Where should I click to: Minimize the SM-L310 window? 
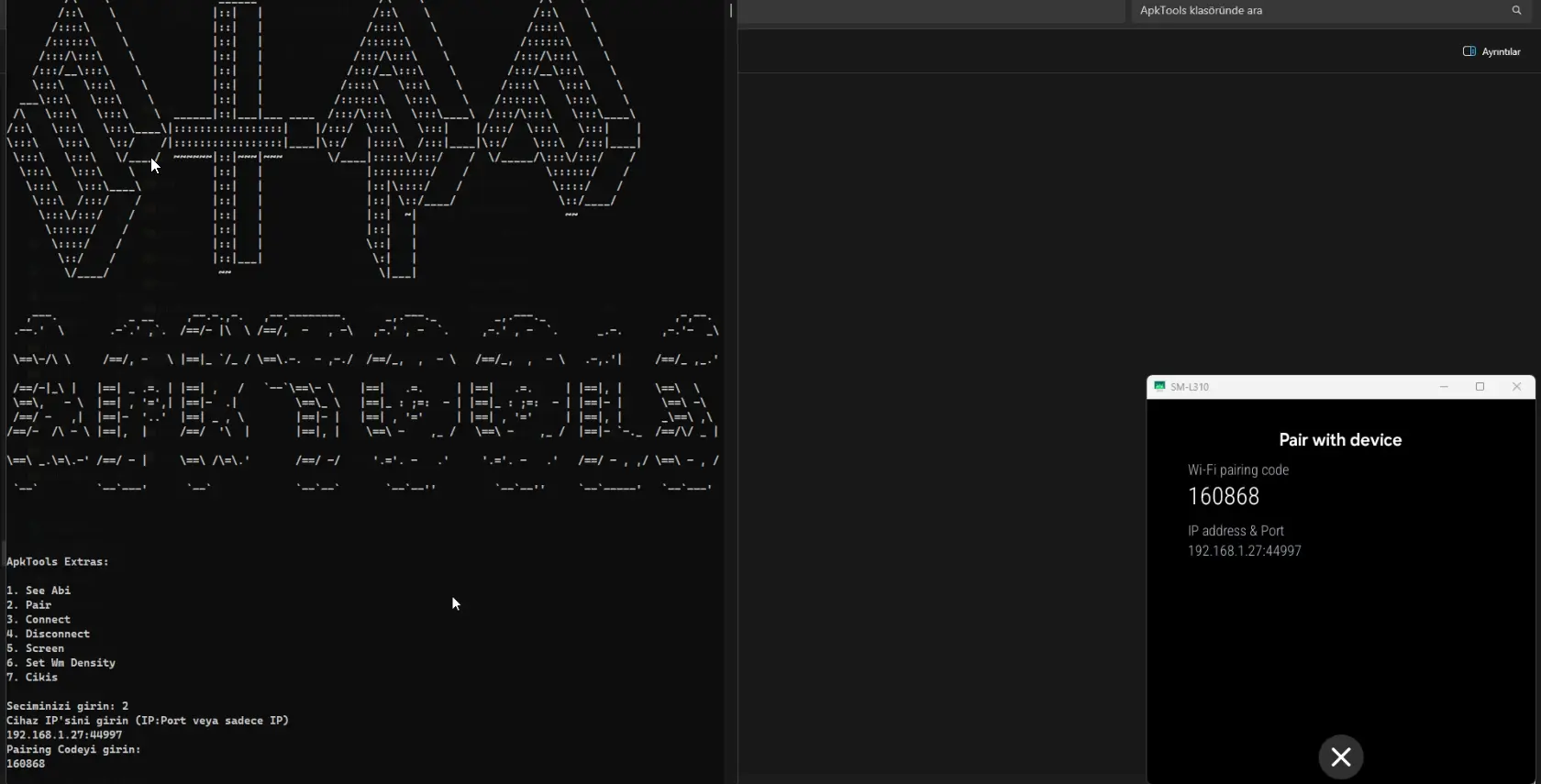tap(1444, 387)
